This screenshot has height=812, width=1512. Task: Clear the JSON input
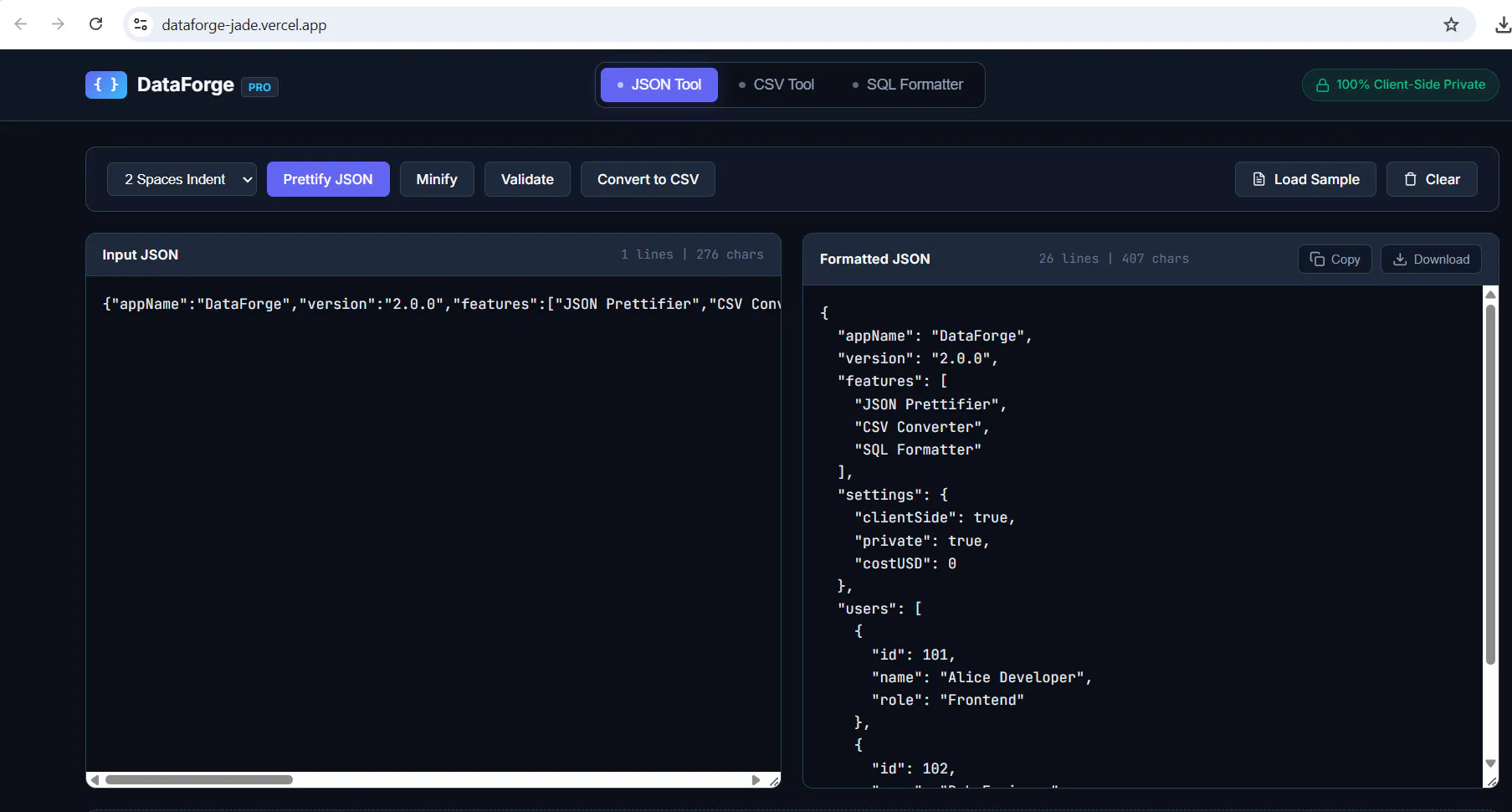point(1432,179)
